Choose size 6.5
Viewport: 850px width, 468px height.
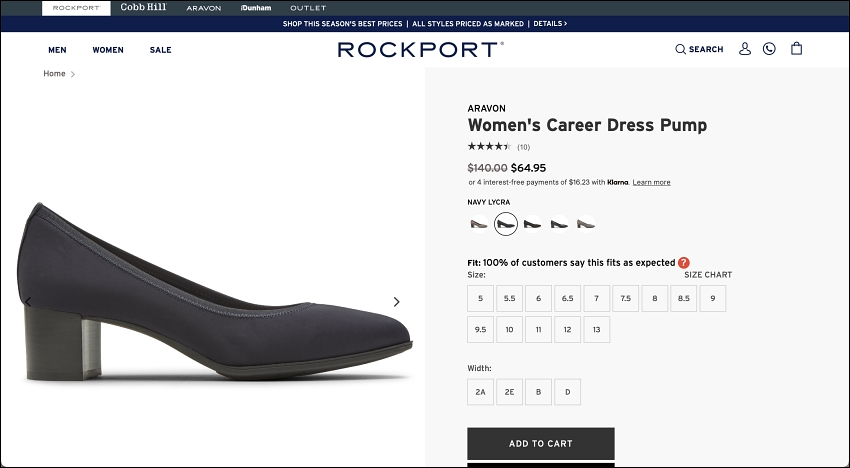567,298
